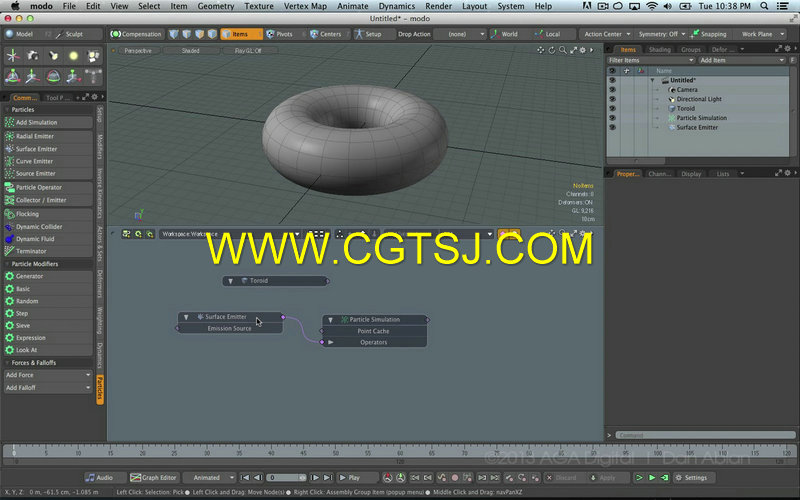Add a Dynamic Collider
The image size is (800, 500).
(48, 227)
